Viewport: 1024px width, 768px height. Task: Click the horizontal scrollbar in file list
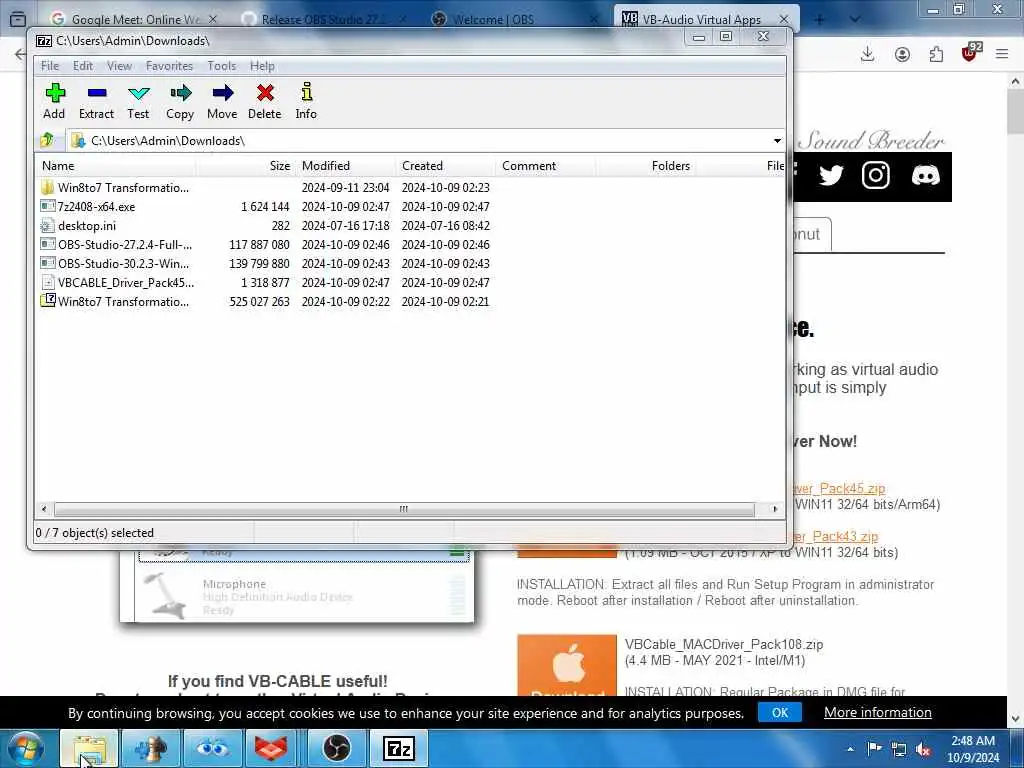tap(404, 509)
